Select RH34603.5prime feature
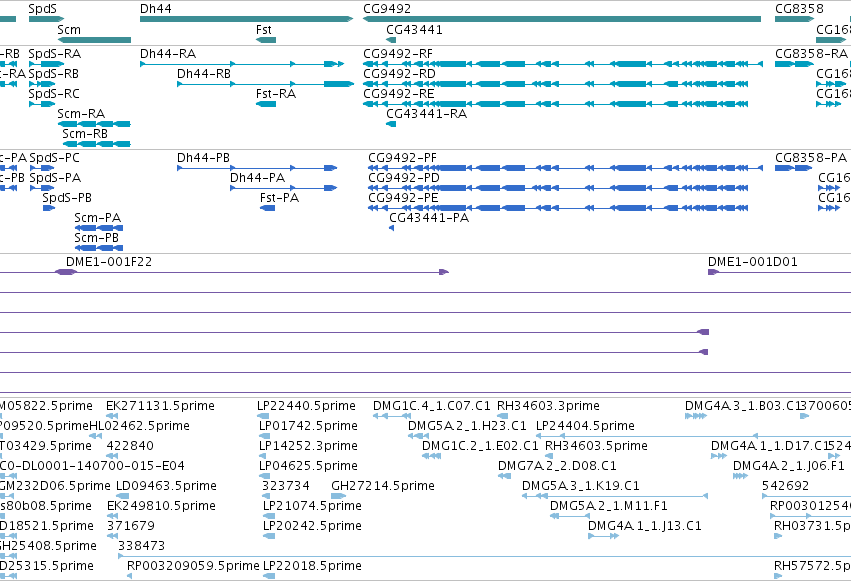 coord(549,456)
